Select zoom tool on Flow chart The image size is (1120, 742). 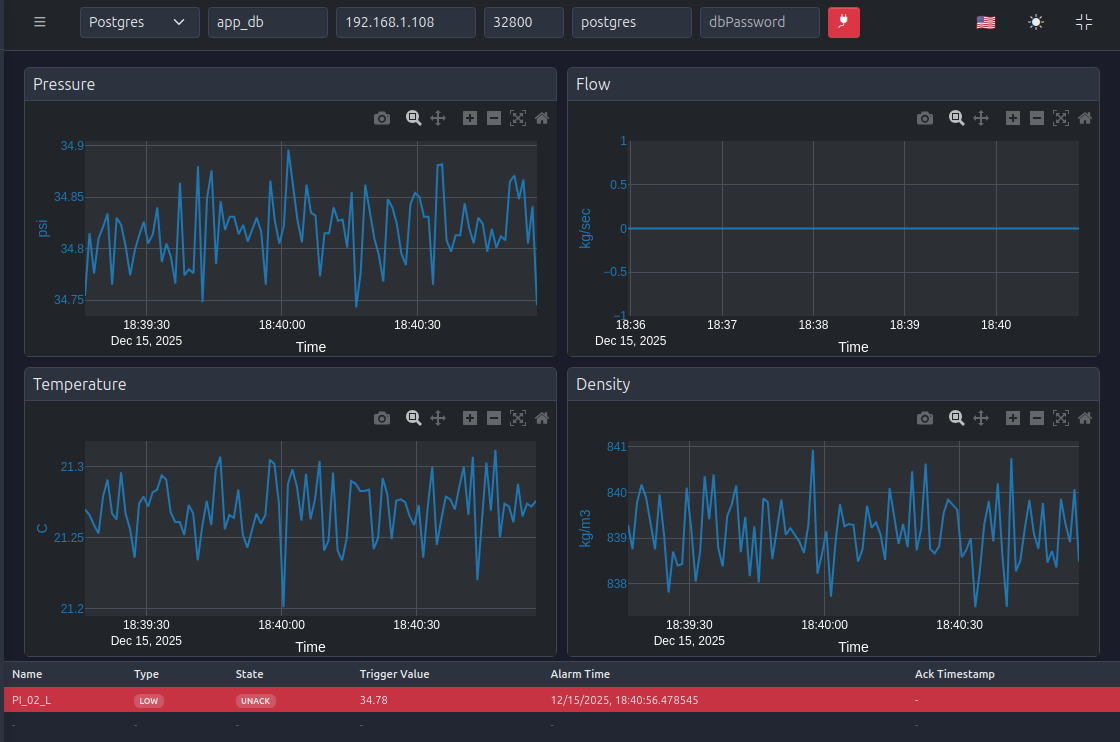tap(956, 118)
